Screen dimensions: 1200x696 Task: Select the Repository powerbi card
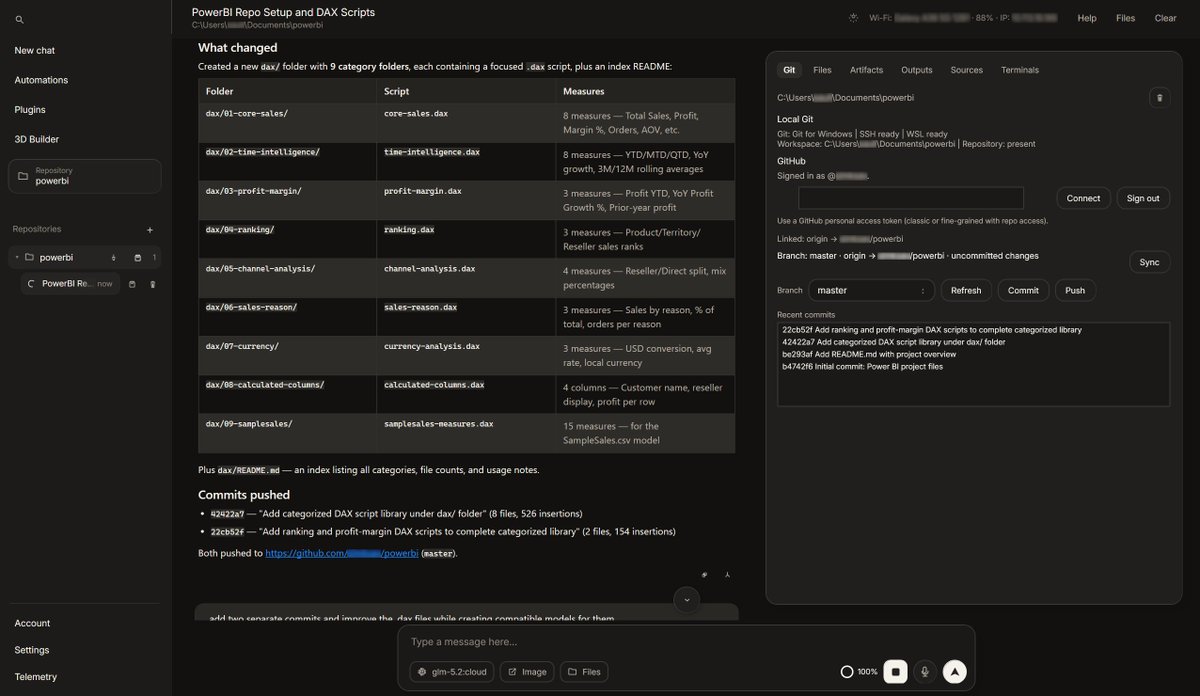[x=85, y=176]
